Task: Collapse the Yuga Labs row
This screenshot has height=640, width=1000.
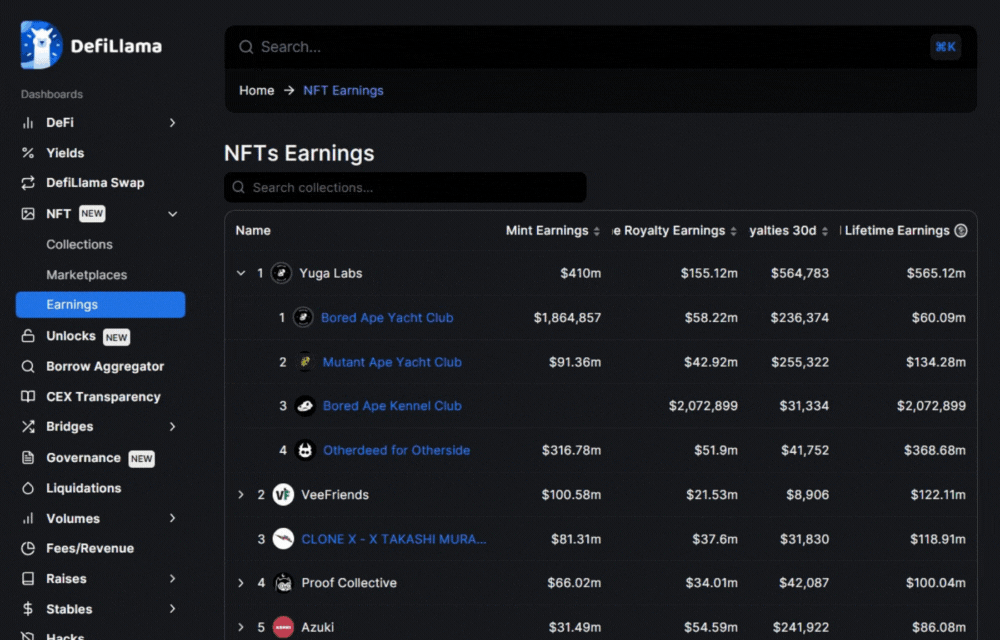Action: (x=241, y=273)
